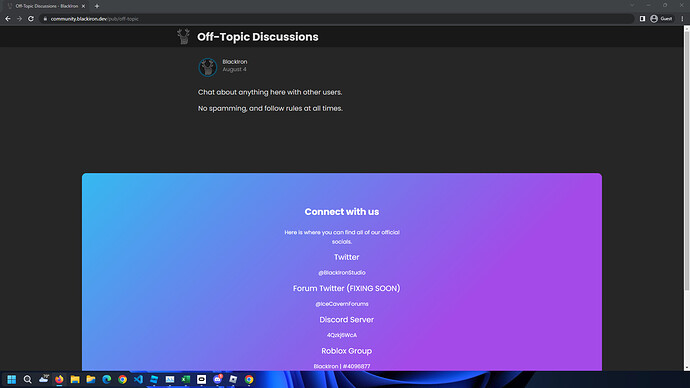Click the August 4 post date
This screenshot has height=388, width=690.
point(234,70)
